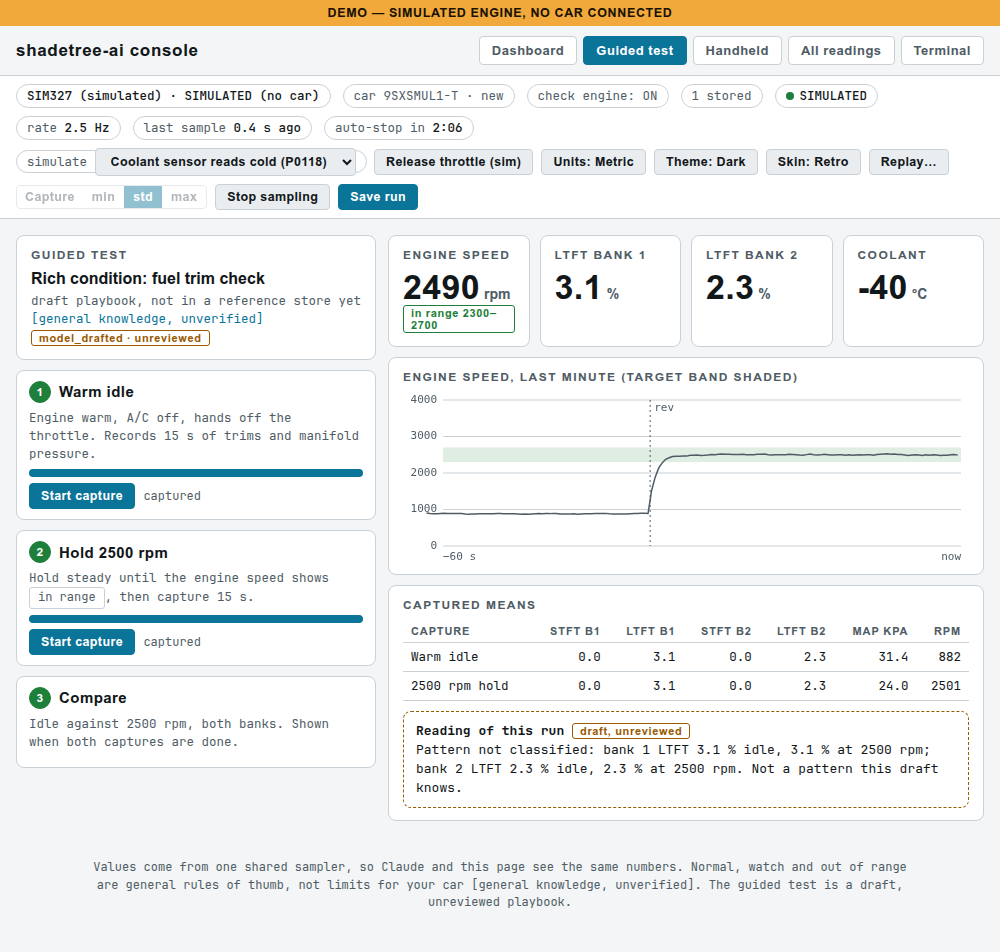Click the 'Compare' step heading

coord(92,698)
